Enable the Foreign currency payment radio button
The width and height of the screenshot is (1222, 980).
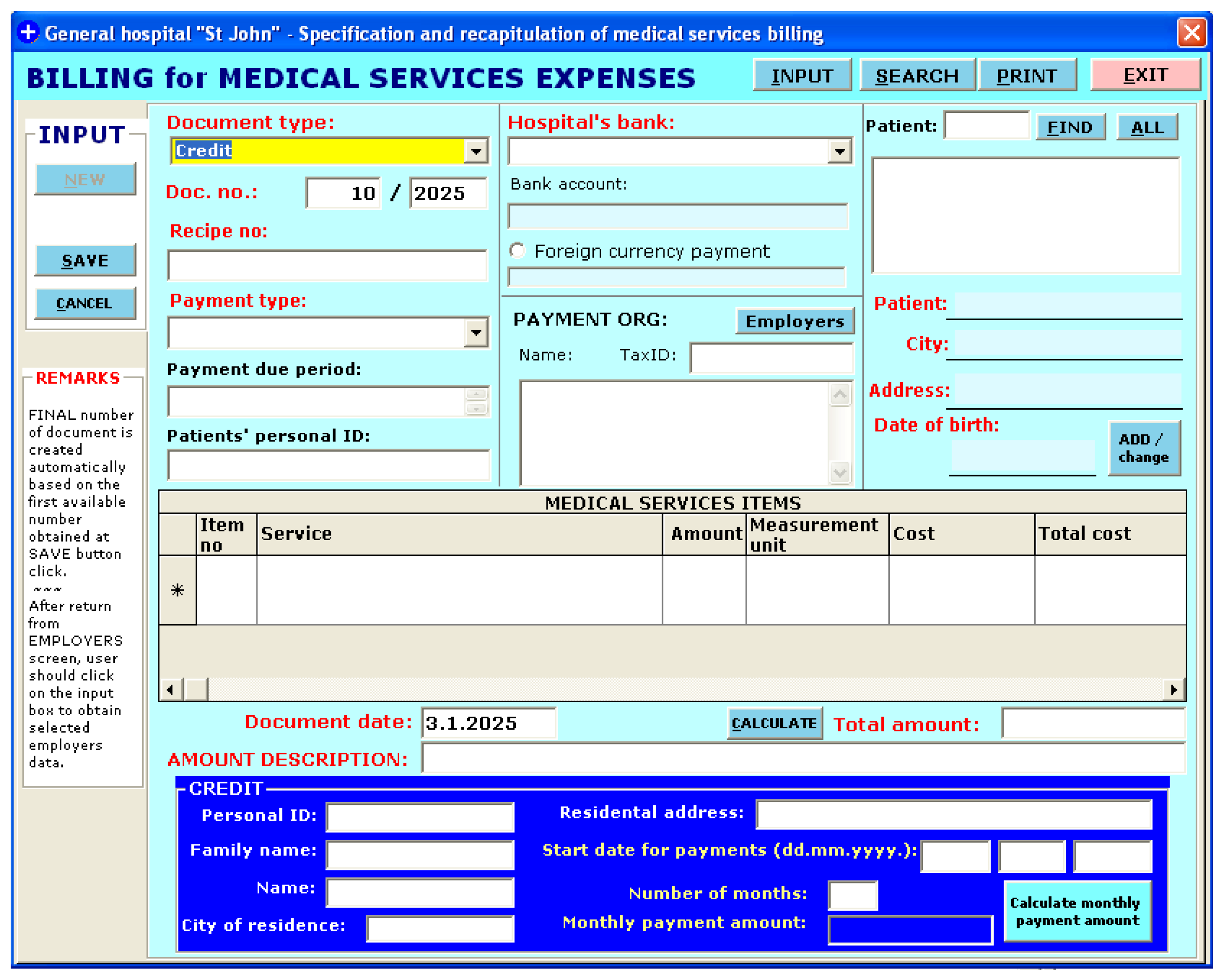pos(517,251)
